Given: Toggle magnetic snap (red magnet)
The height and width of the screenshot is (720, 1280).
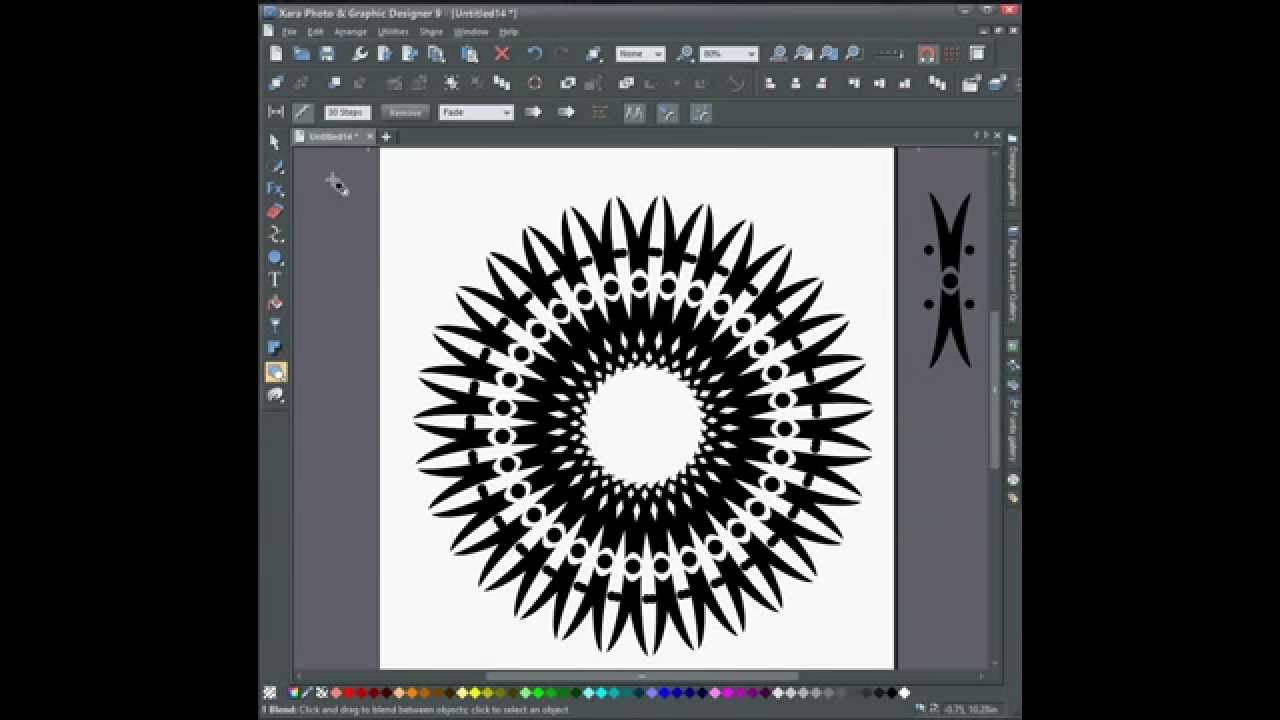Looking at the screenshot, I should point(927,54).
